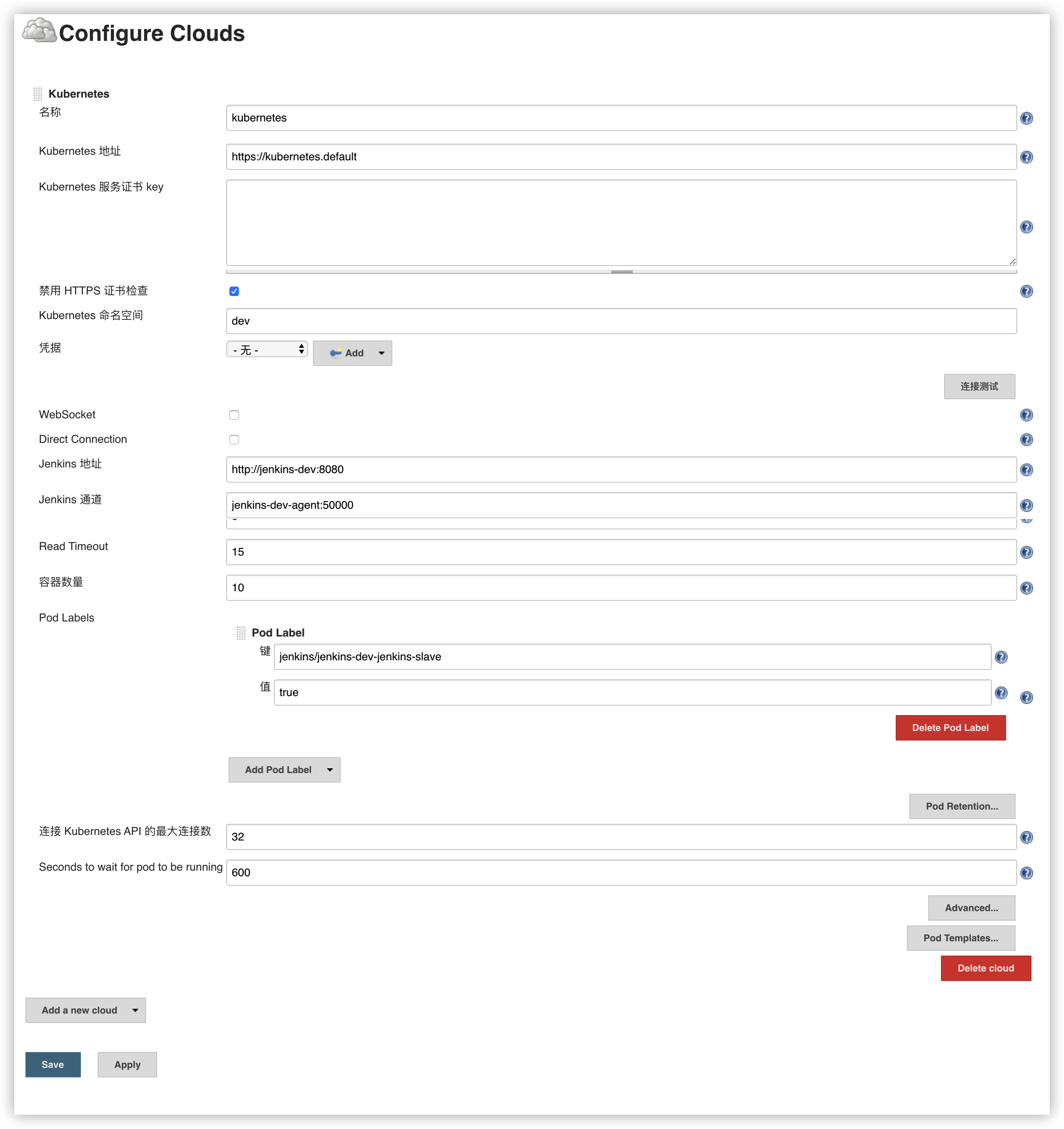Enable the Direct Connection checkbox
Screen dimensions: 1064x1129
tap(234, 440)
